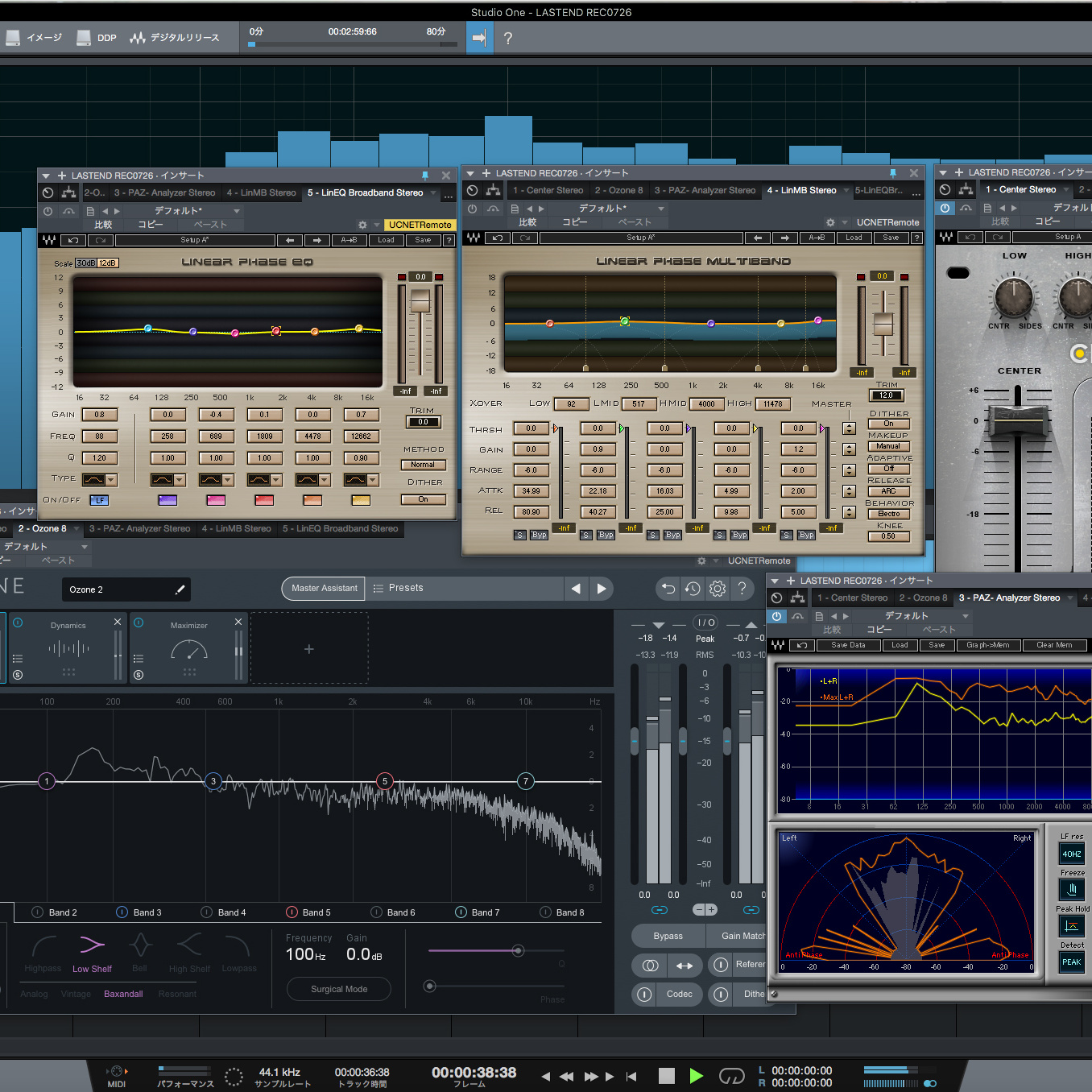Toggle Ozone EQ Band 5 power
1092x1092 pixels.
click(292, 912)
